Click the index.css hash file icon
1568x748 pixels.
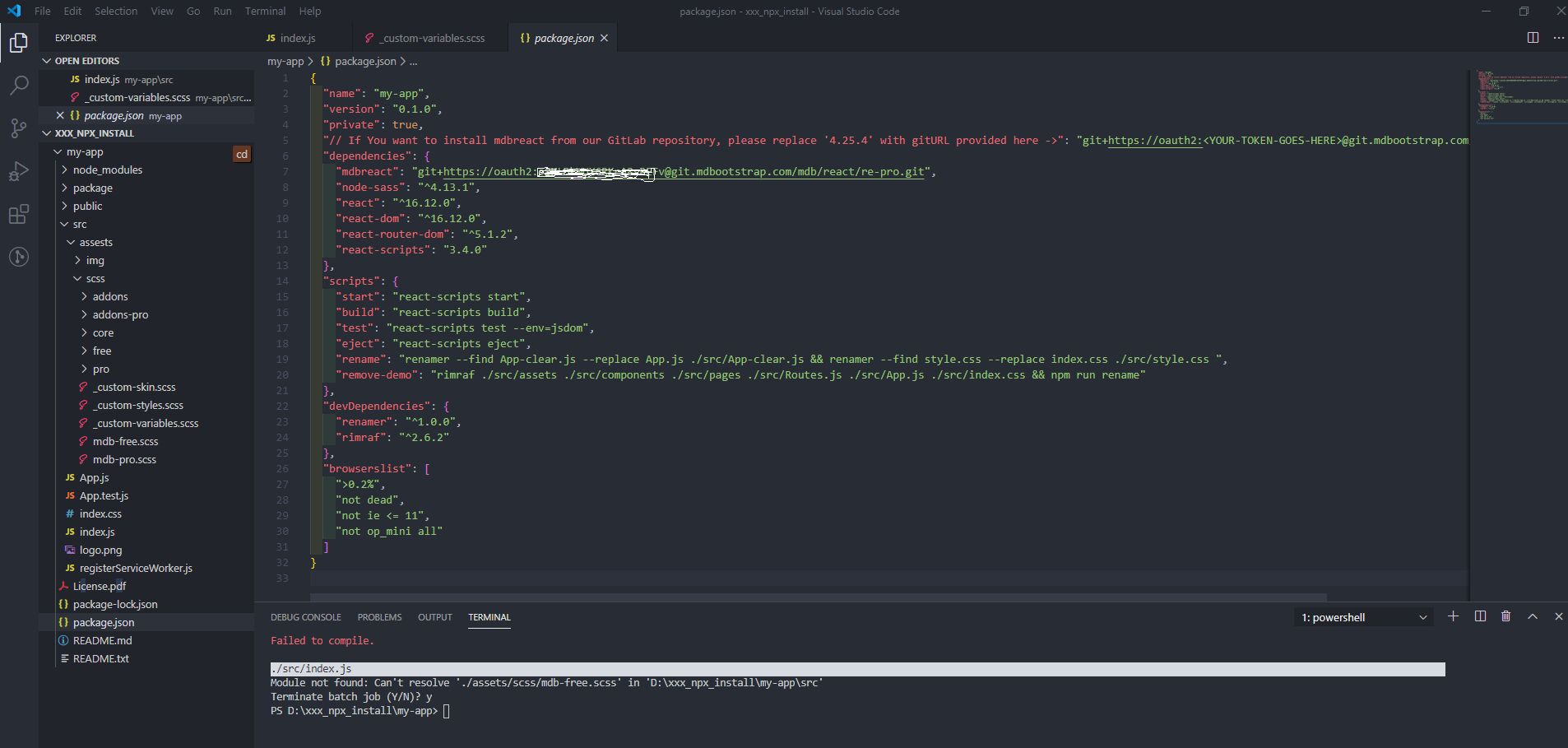click(70, 513)
